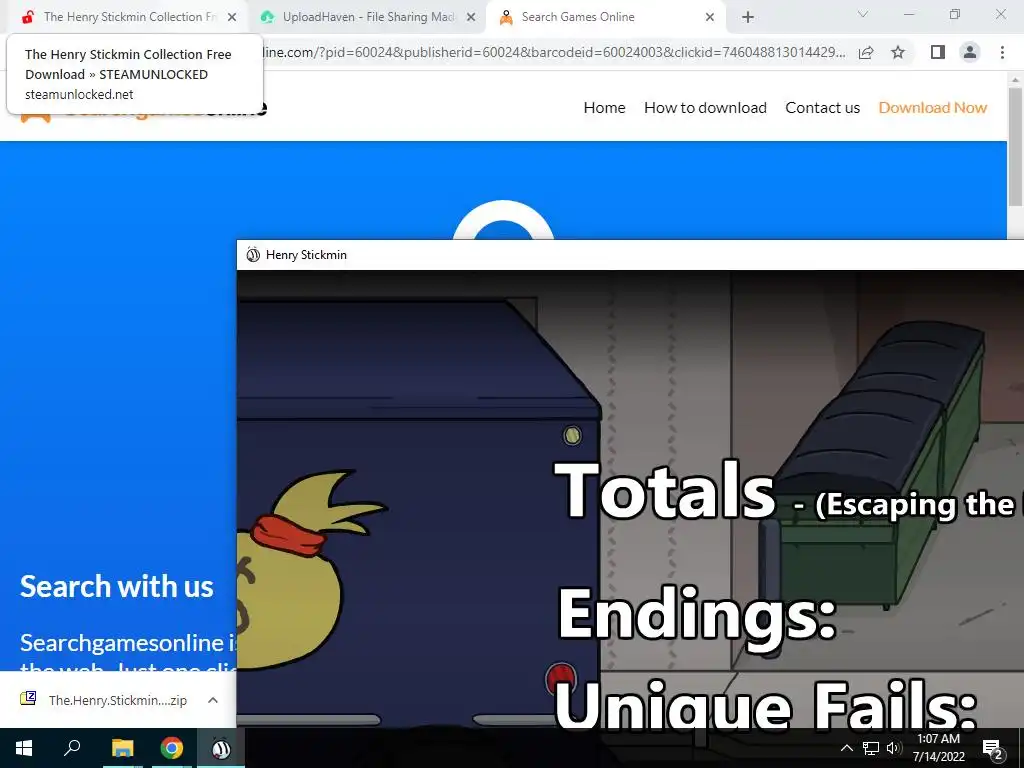Show hidden system tray icons
1024x768 pixels.
click(x=846, y=748)
